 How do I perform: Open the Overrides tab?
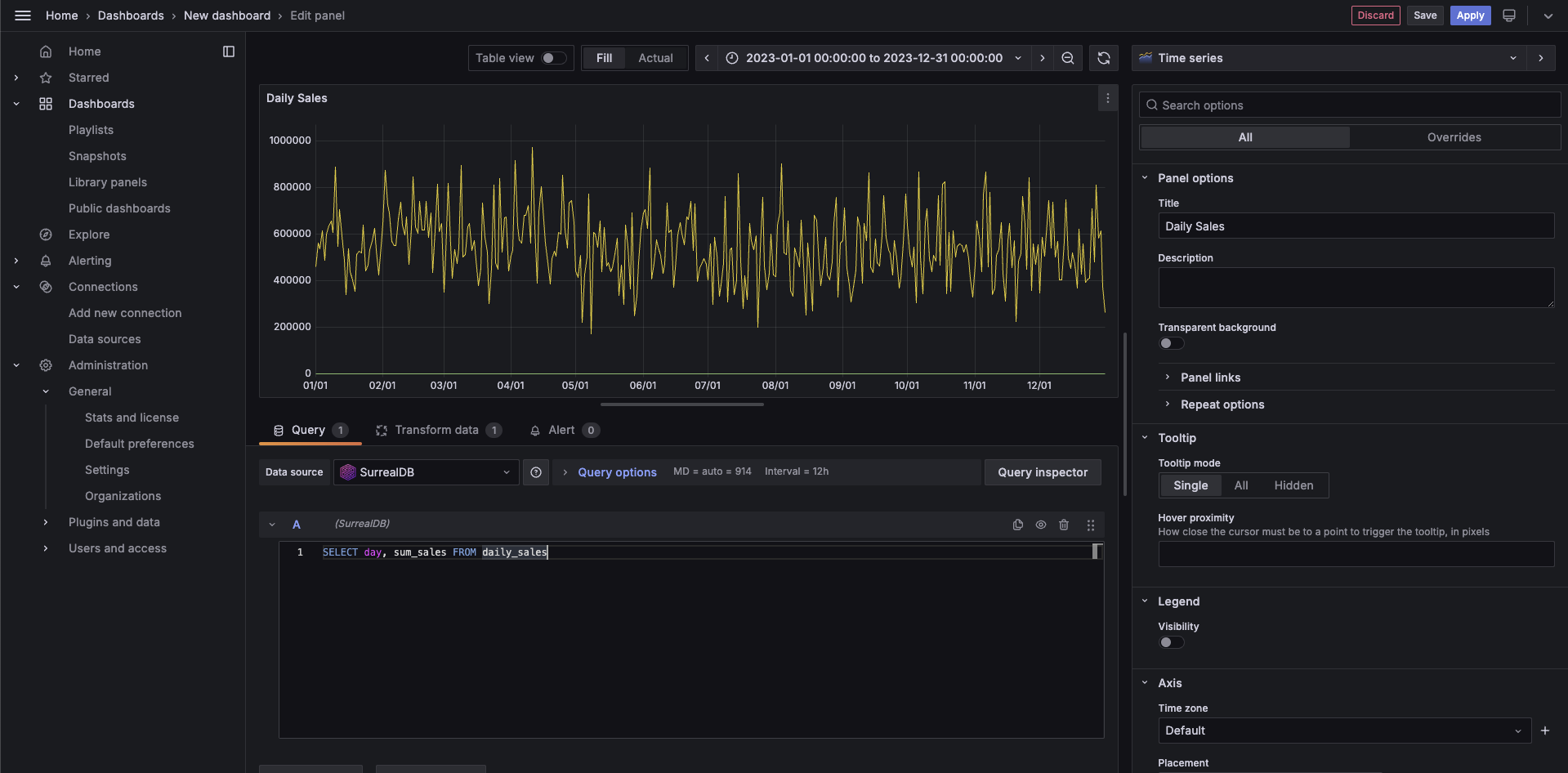1454,136
